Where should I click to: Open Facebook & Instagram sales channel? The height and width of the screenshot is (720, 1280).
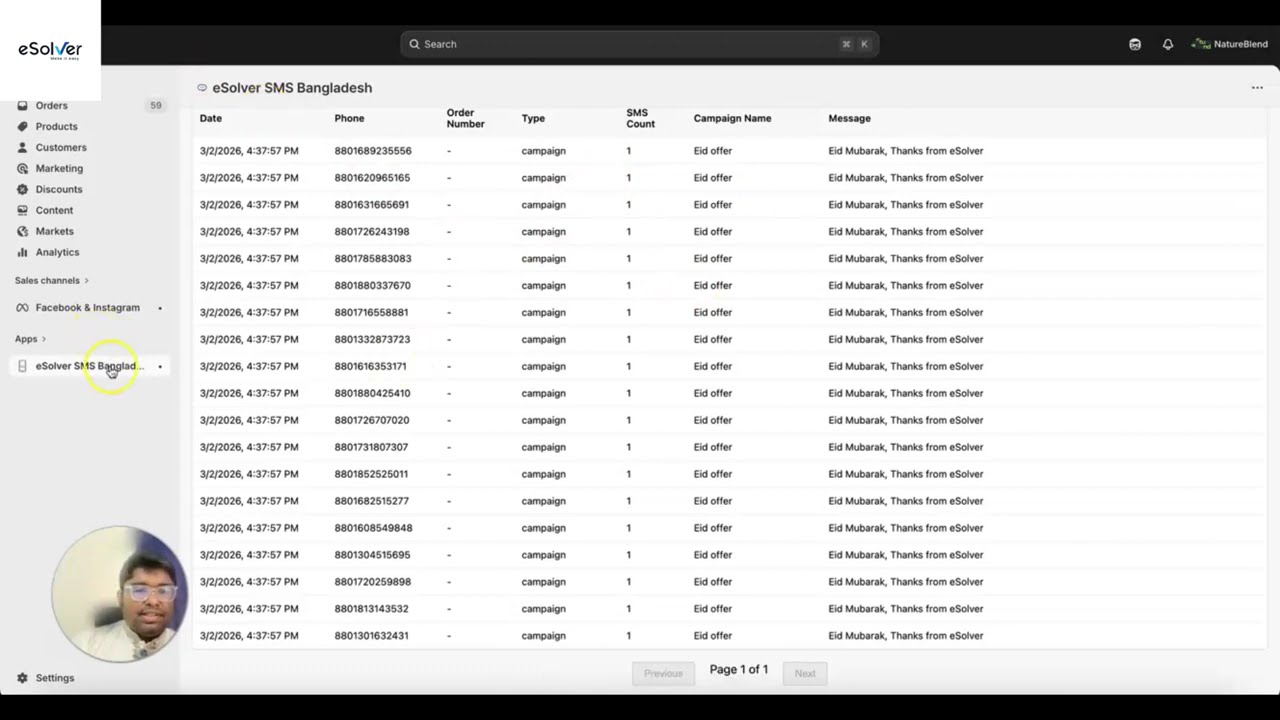(x=88, y=308)
